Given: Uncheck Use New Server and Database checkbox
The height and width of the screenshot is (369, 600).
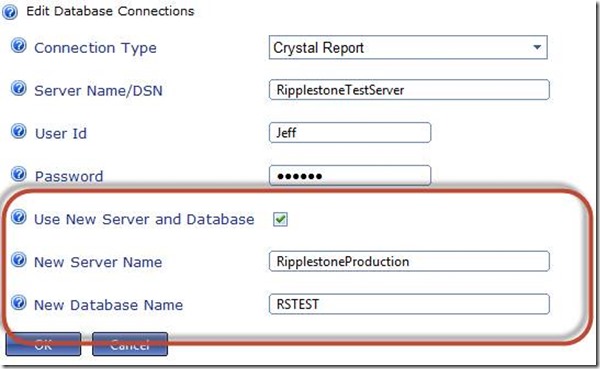Looking at the screenshot, I should (x=280, y=219).
